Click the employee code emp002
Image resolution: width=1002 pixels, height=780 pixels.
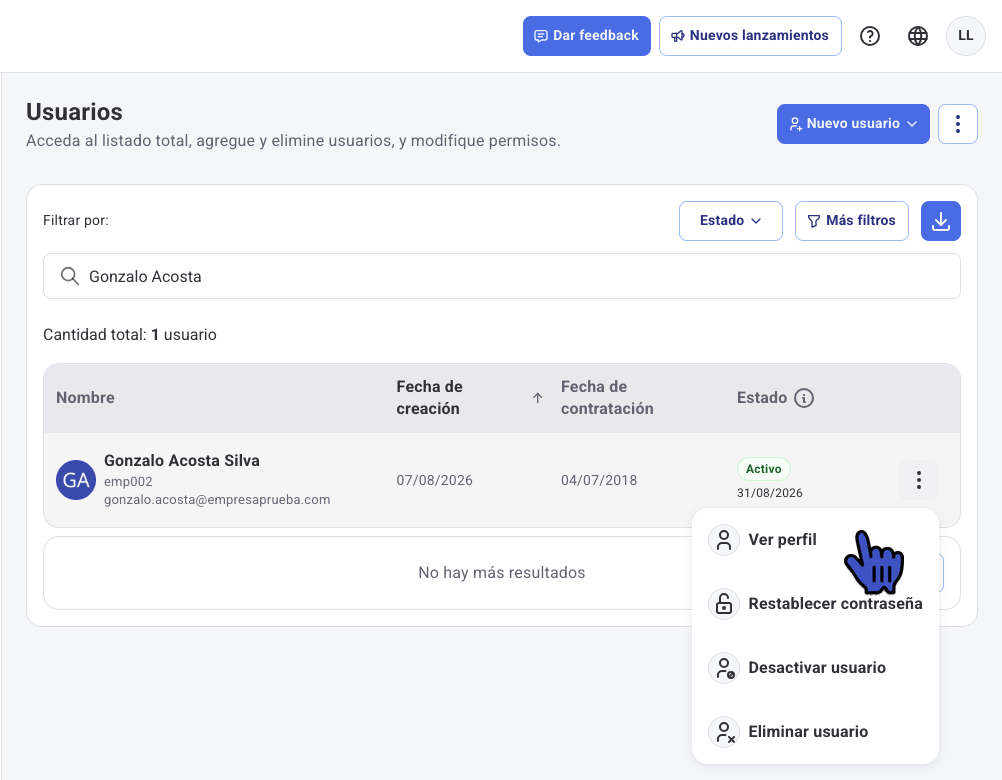point(128,482)
